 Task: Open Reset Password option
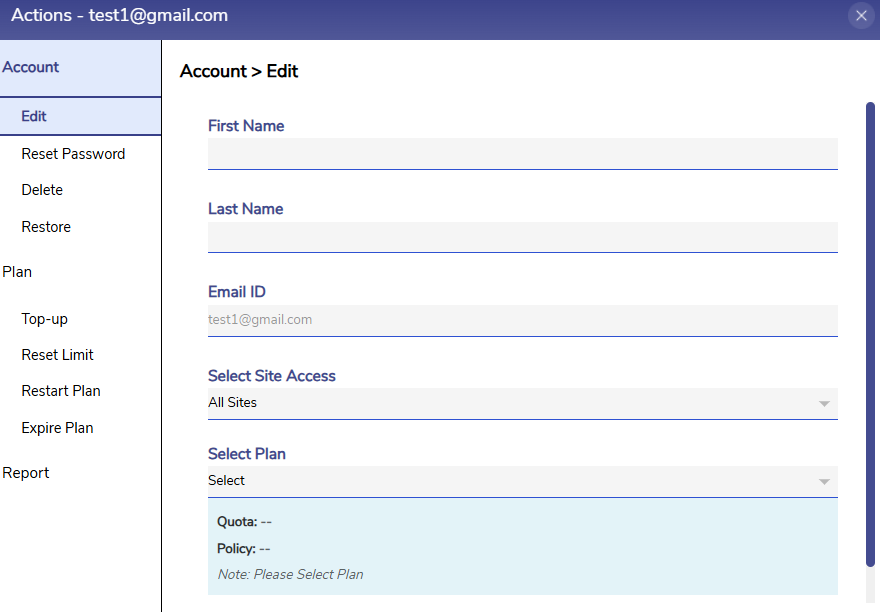click(73, 154)
